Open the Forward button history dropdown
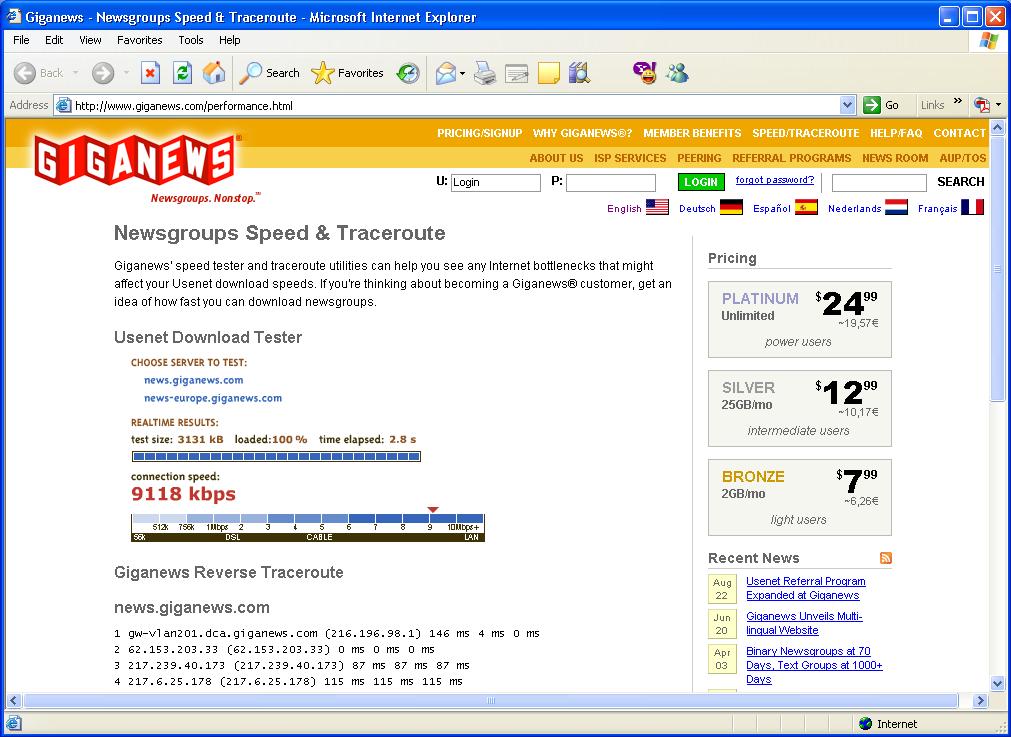Viewport: 1011px width, 737px height. [x=126, y=73]
